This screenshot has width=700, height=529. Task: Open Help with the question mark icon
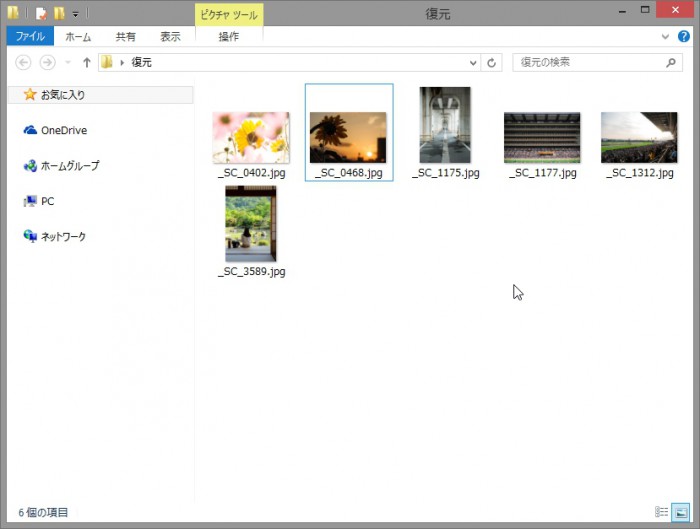[683, 36]
